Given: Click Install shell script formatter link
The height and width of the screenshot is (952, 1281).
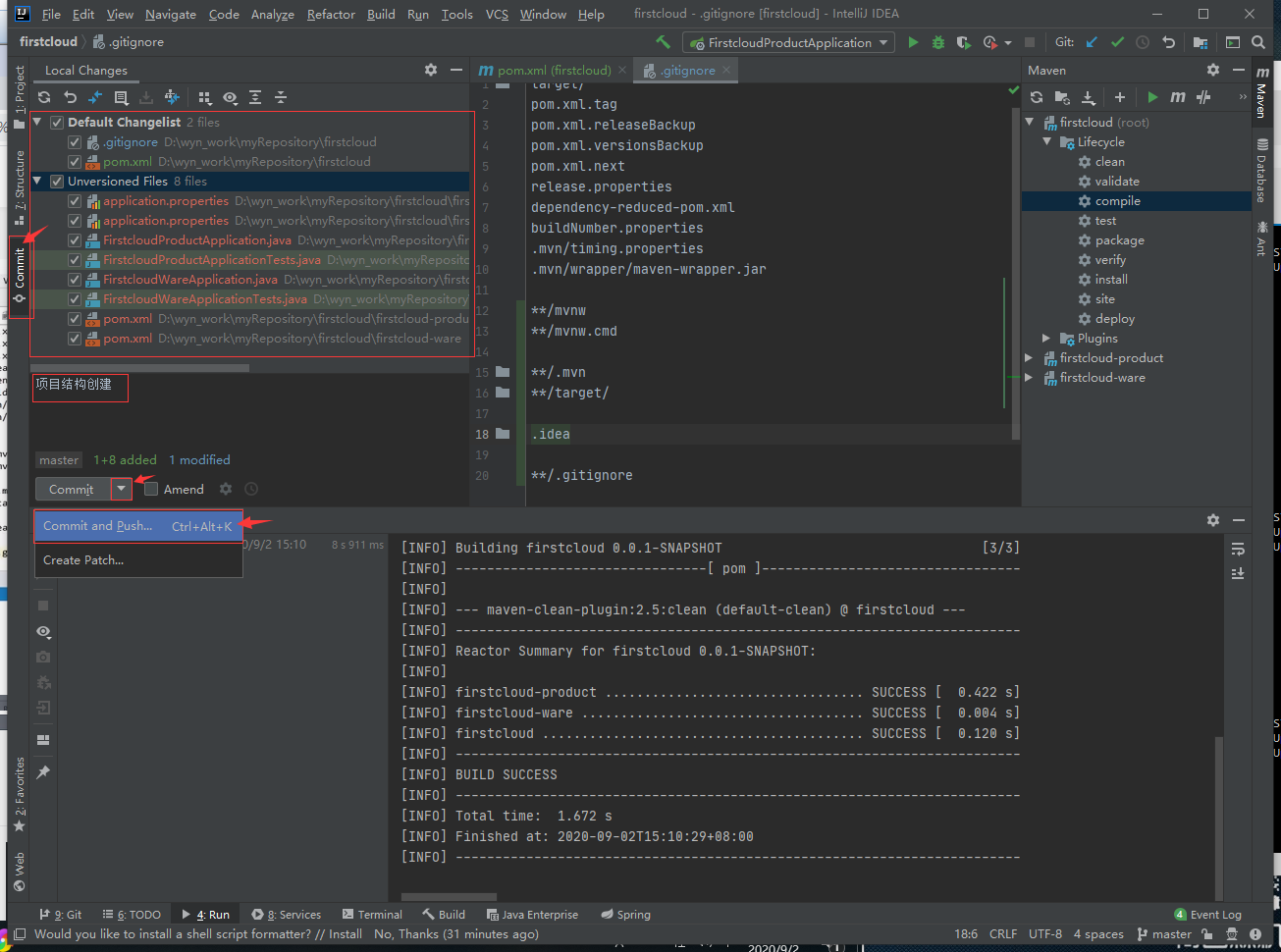Looking at the screenshot, I should [x=346, y=934].
